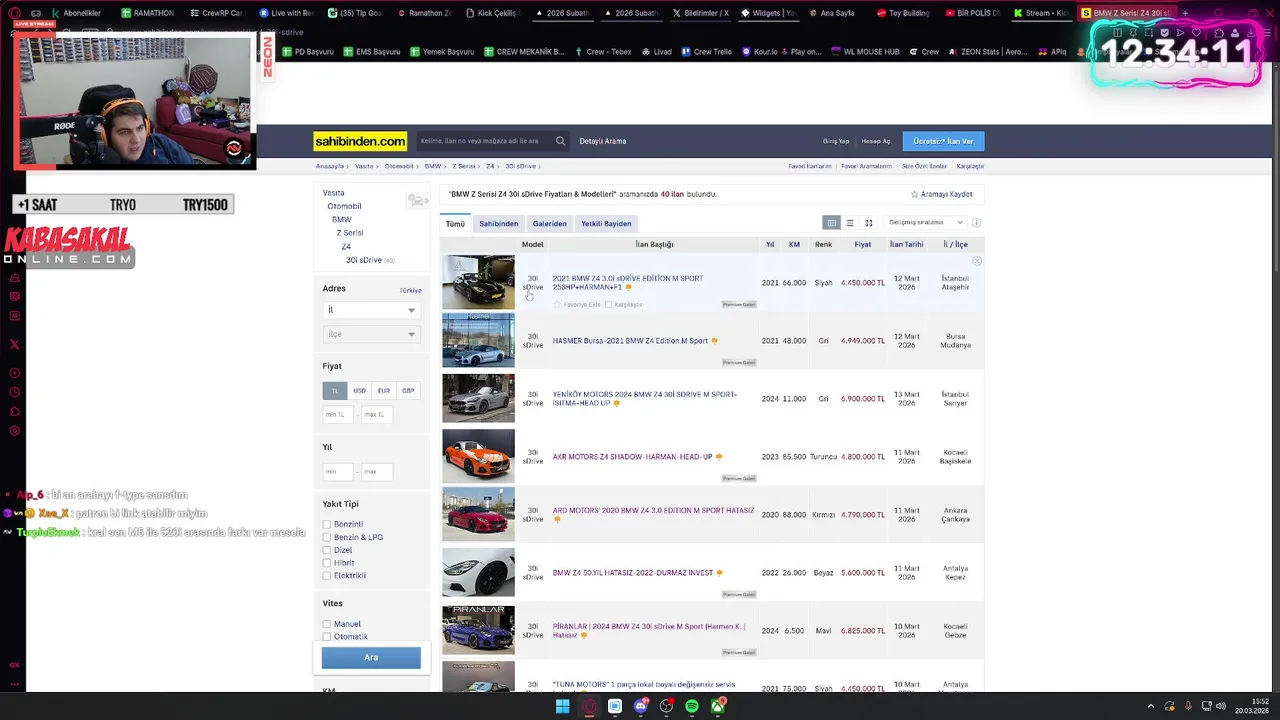Check the Elektrikli fuel checkbox

click(326, 576)
